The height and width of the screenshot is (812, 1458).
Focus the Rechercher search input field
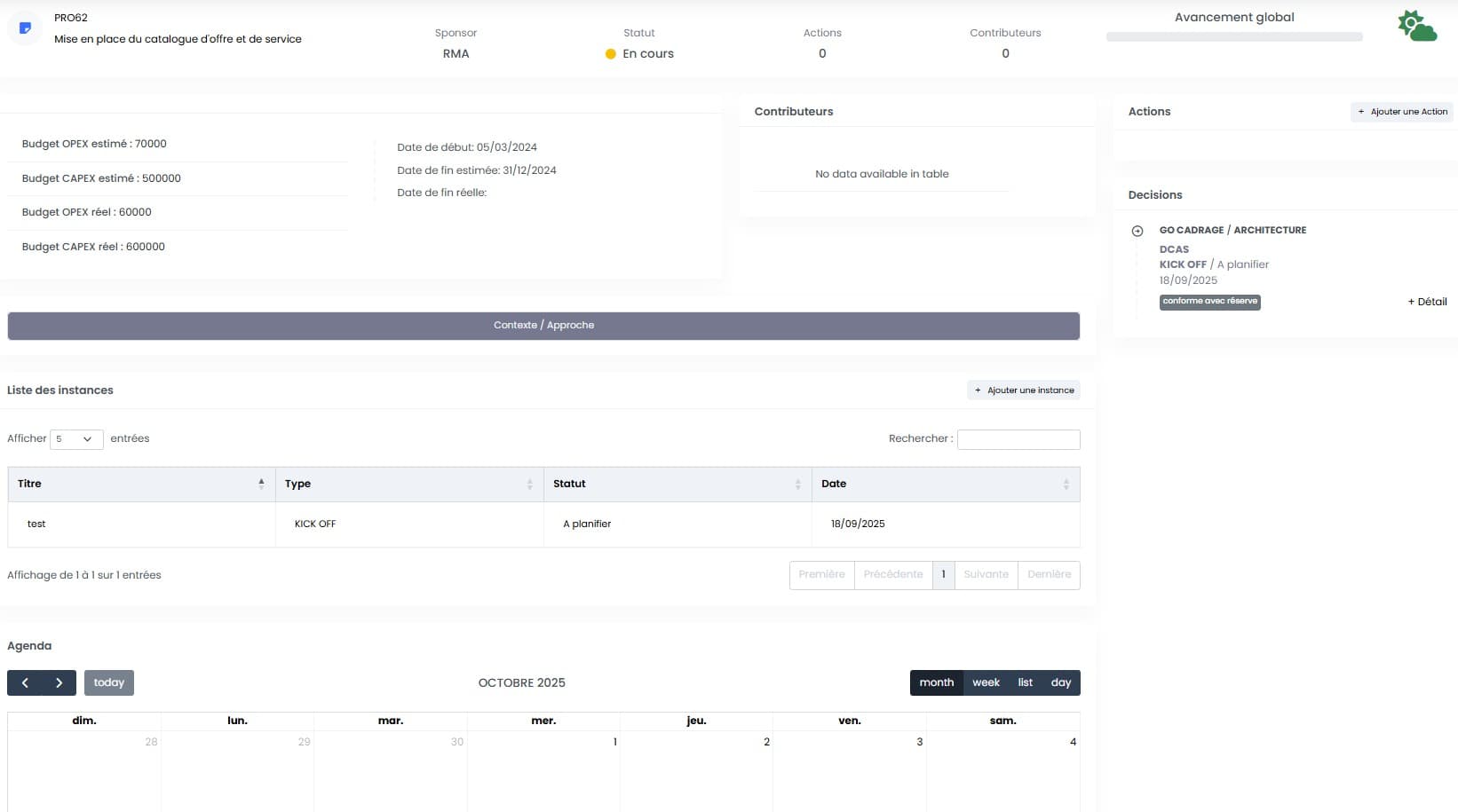pyautogui.click(x=1018, y=439)
